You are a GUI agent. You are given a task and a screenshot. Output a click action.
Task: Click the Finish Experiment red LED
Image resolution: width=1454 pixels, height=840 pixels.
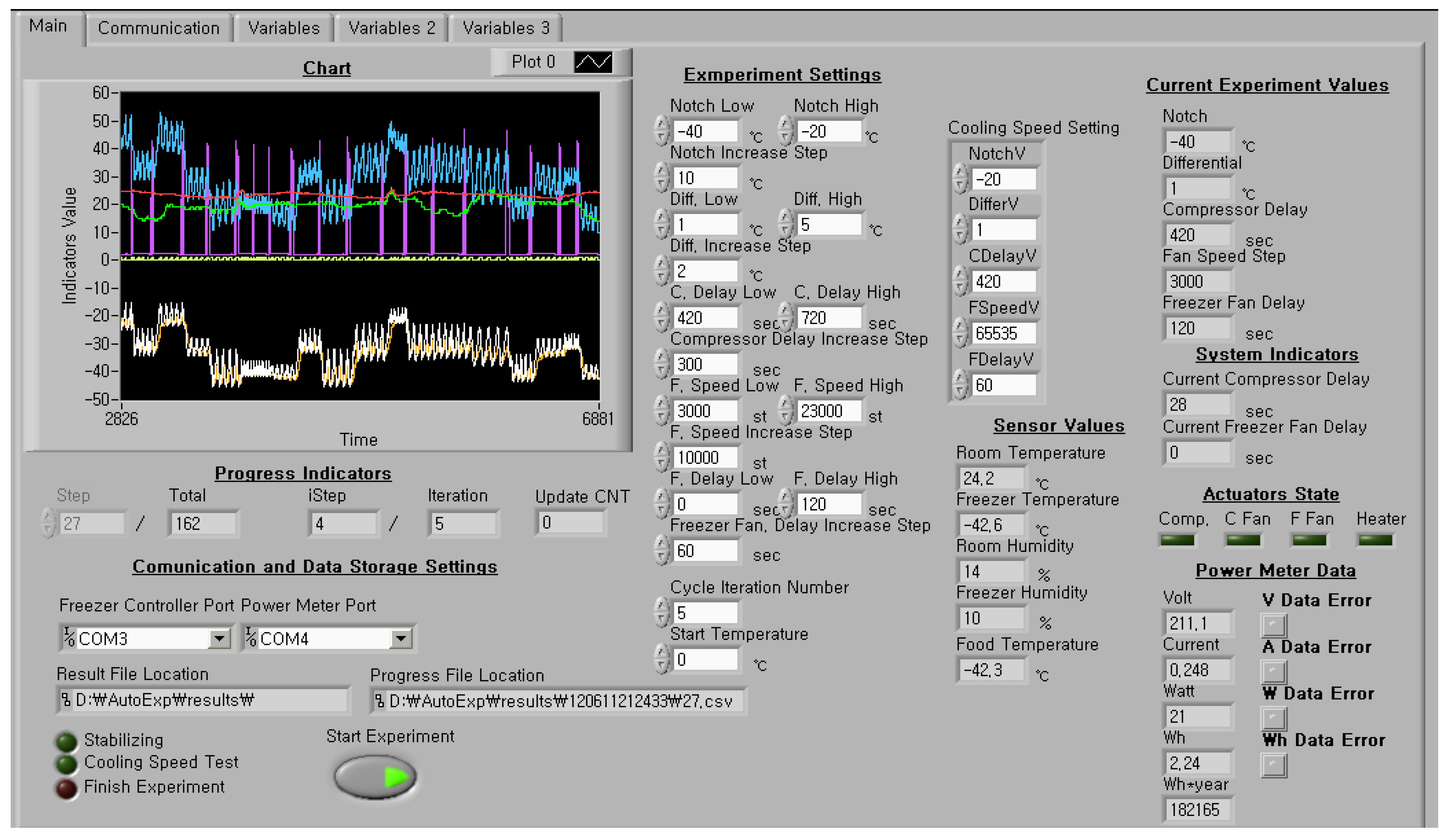coord(66,789)
